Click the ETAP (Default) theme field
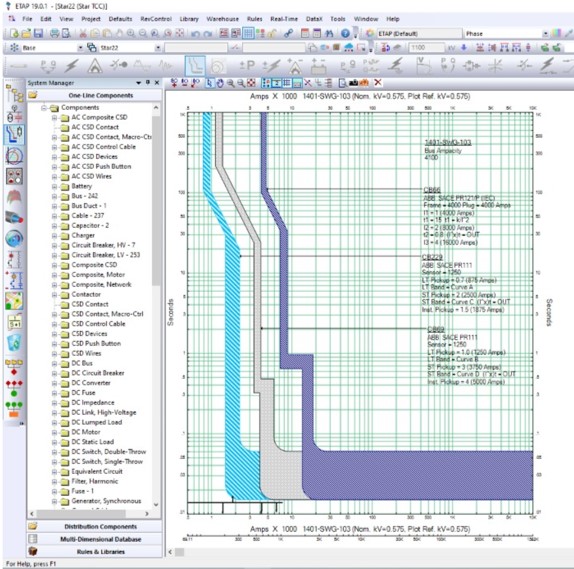 pos(419,34)
